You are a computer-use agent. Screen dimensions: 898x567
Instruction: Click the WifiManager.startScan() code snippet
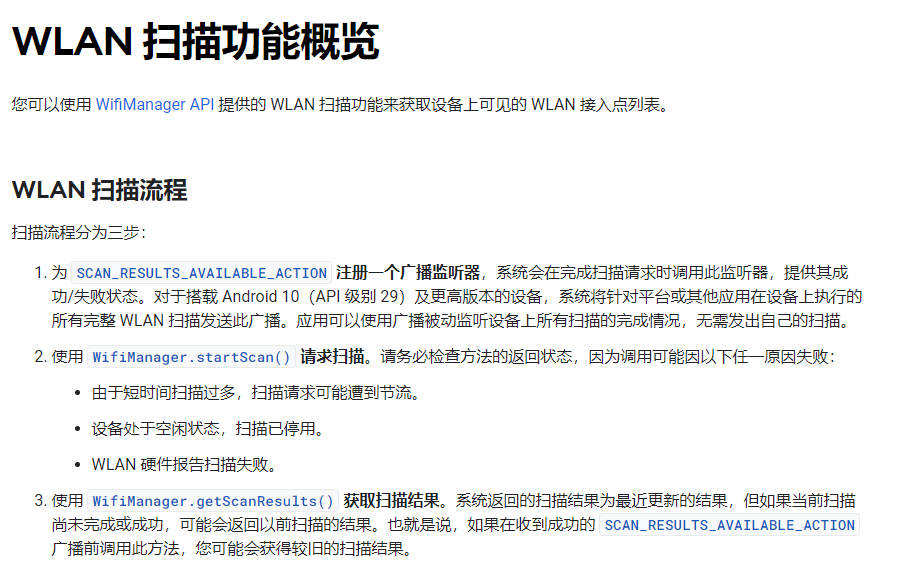pyautogui.click(x=191, y=357)
